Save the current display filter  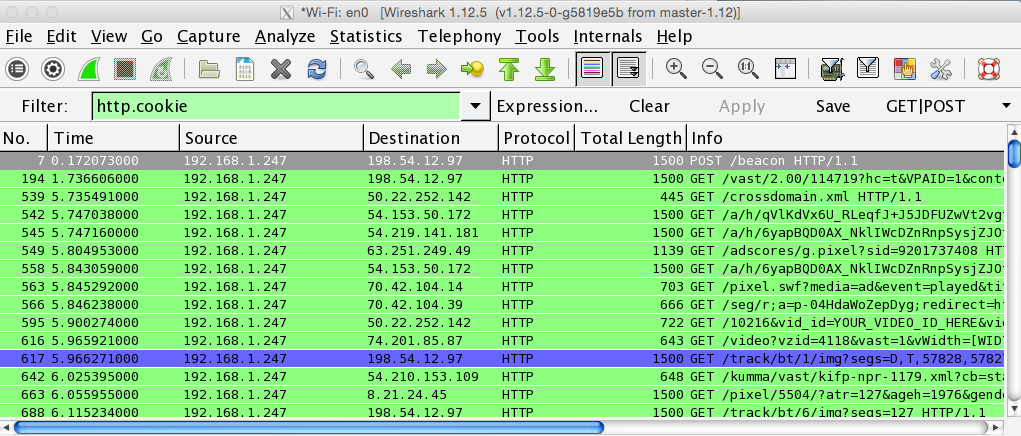click(x=833, y=106)
